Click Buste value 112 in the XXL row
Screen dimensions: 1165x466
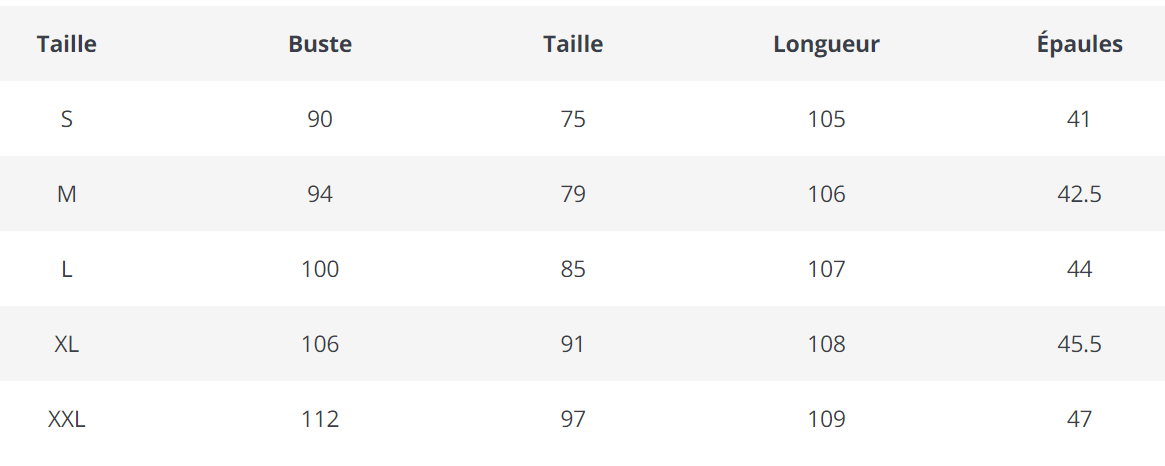320,419
